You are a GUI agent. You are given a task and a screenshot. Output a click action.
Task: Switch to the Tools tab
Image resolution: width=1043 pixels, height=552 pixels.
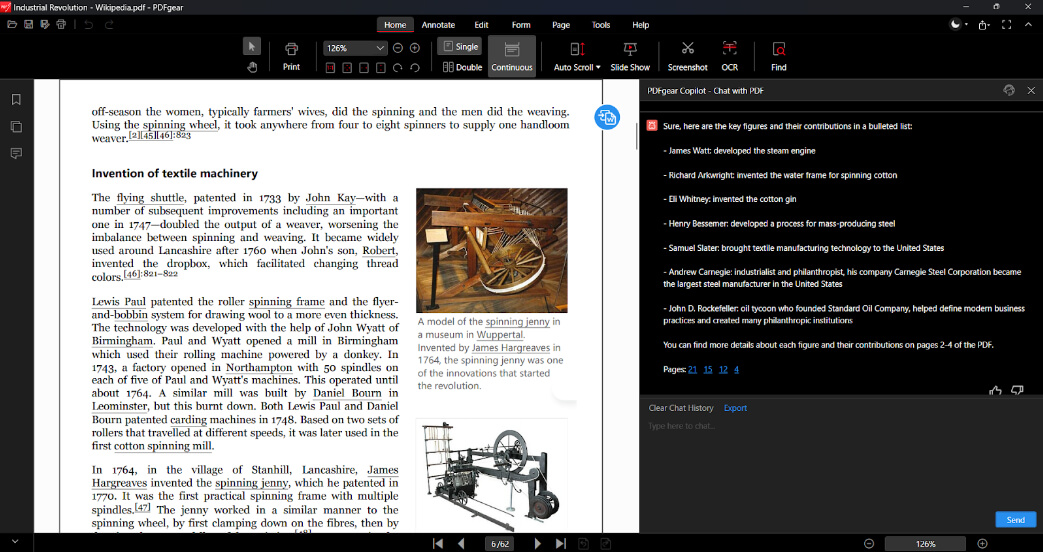tap(601, 25)
